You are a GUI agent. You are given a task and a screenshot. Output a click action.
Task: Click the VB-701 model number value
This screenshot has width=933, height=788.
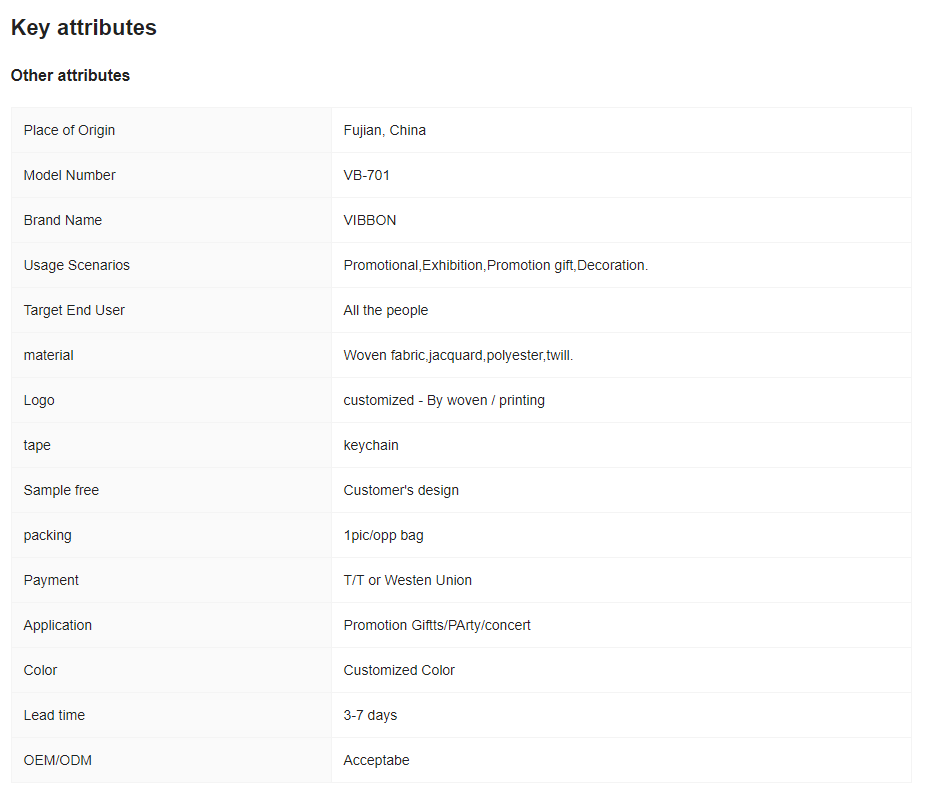click(x=366, y=175)
